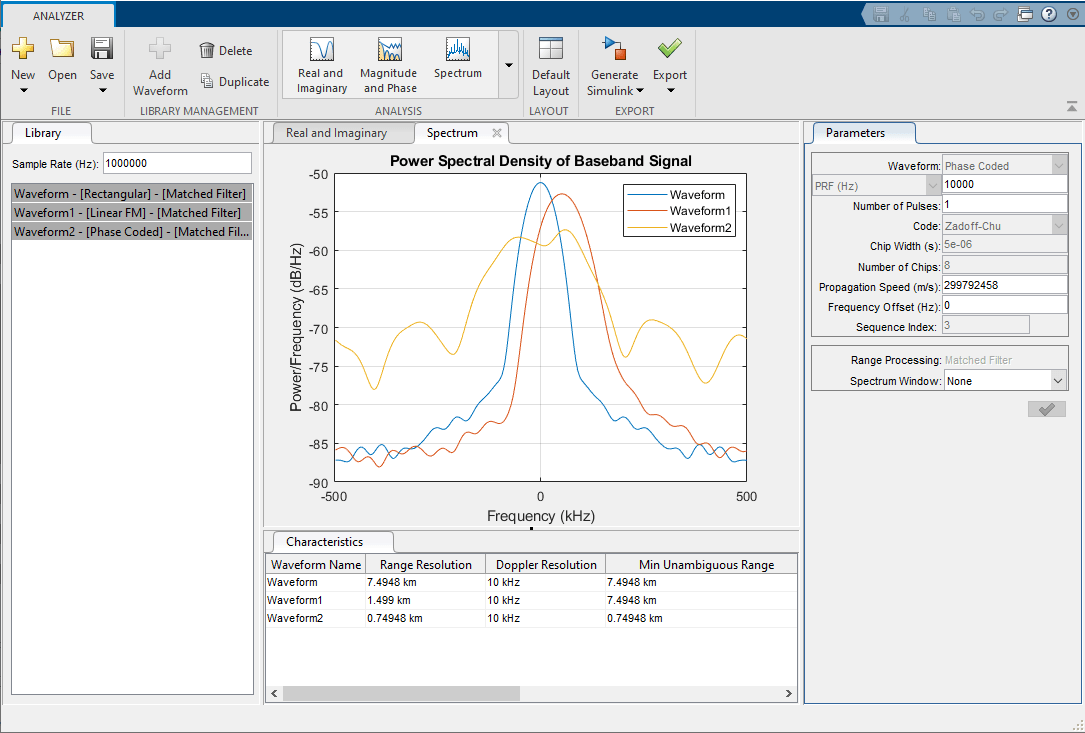Click the Apply checkmark in Parameters panel
Screen dimensions: 1085x733
pos(1046,408)
